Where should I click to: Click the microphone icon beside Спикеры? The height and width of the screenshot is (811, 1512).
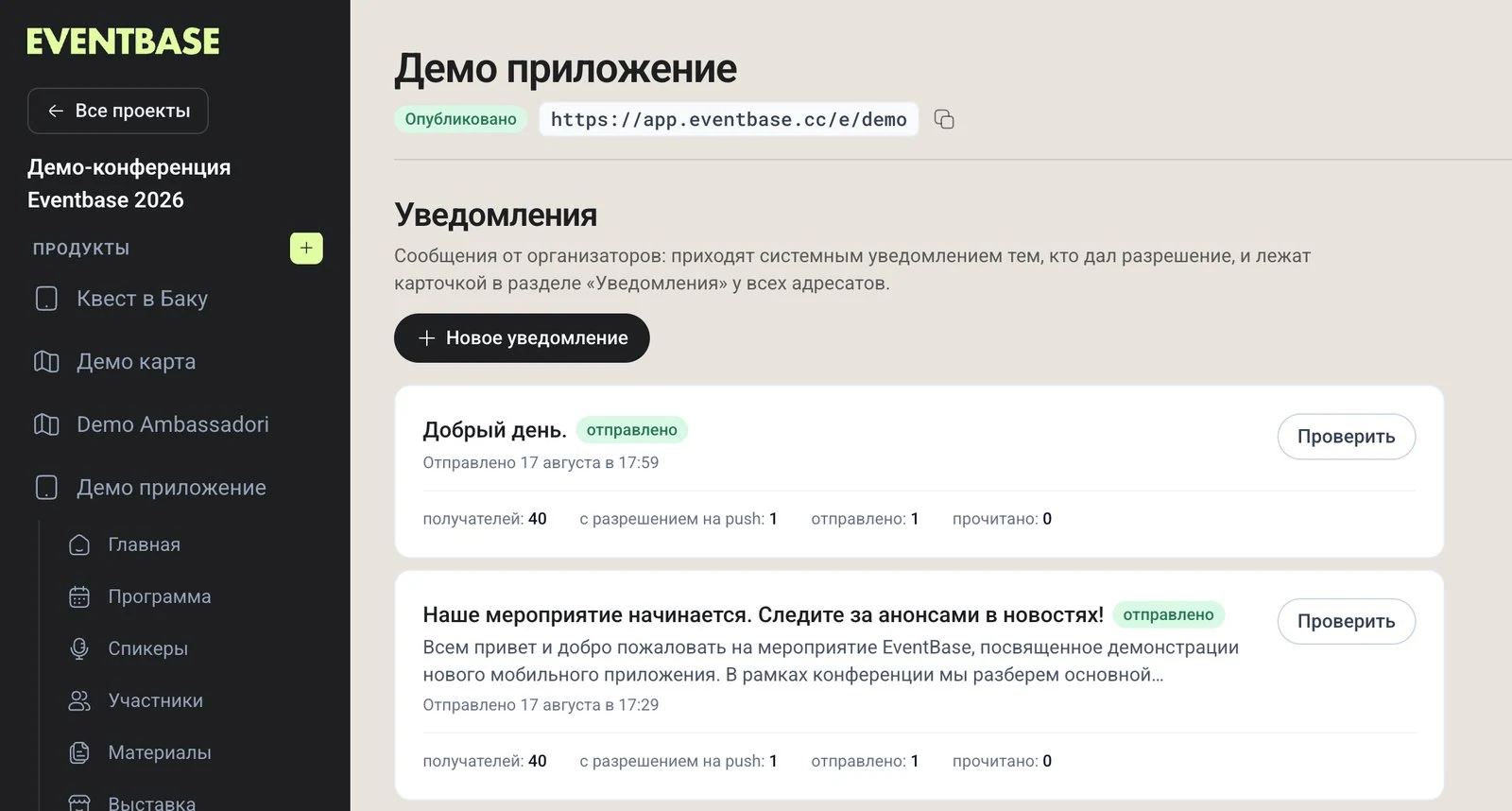click(79, 648)
